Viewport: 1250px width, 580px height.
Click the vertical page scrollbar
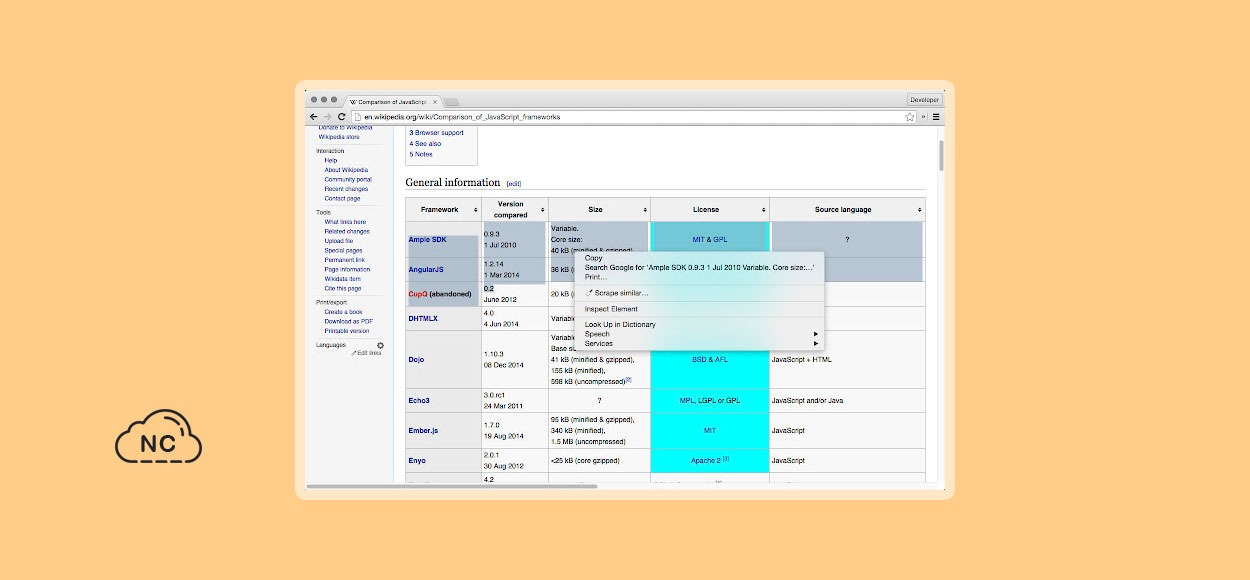pyautogui.click(x=941, y=156)
